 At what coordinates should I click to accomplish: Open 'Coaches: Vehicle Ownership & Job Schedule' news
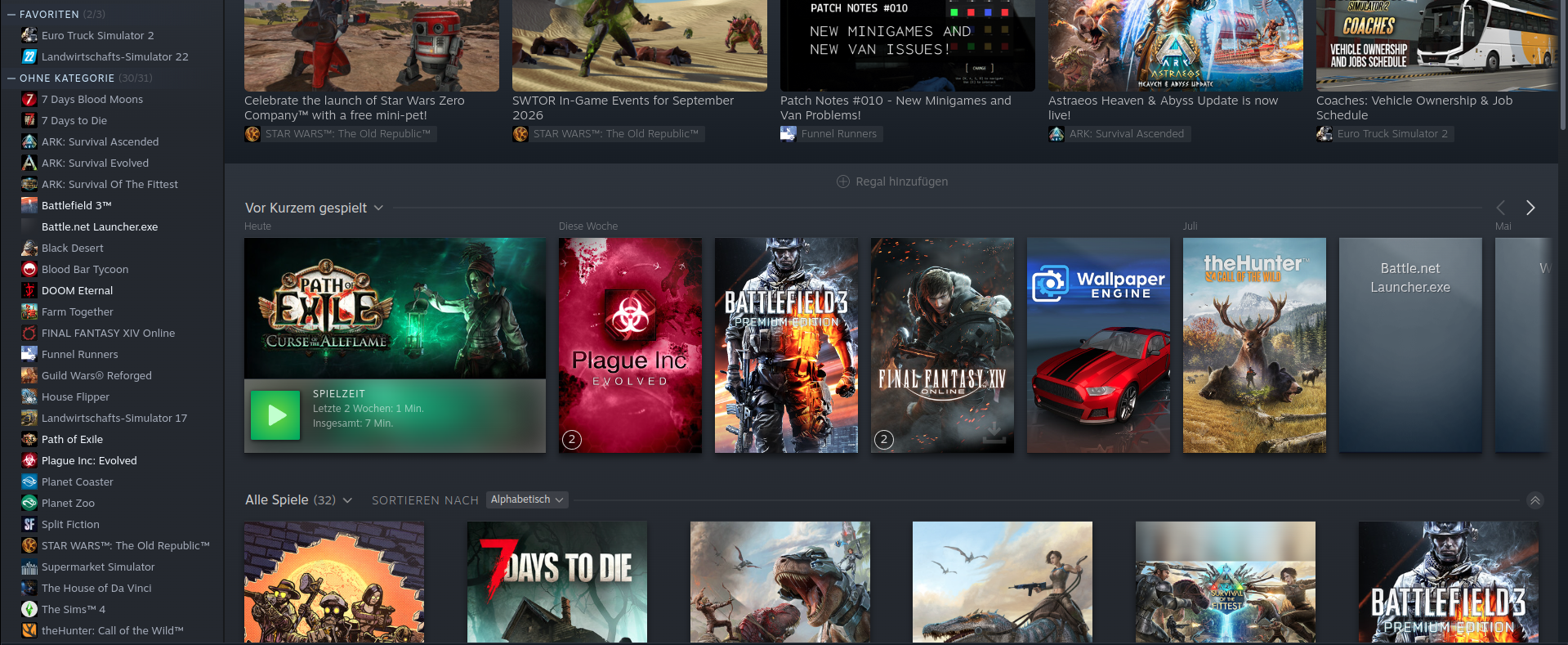[x=1414, y=108]
